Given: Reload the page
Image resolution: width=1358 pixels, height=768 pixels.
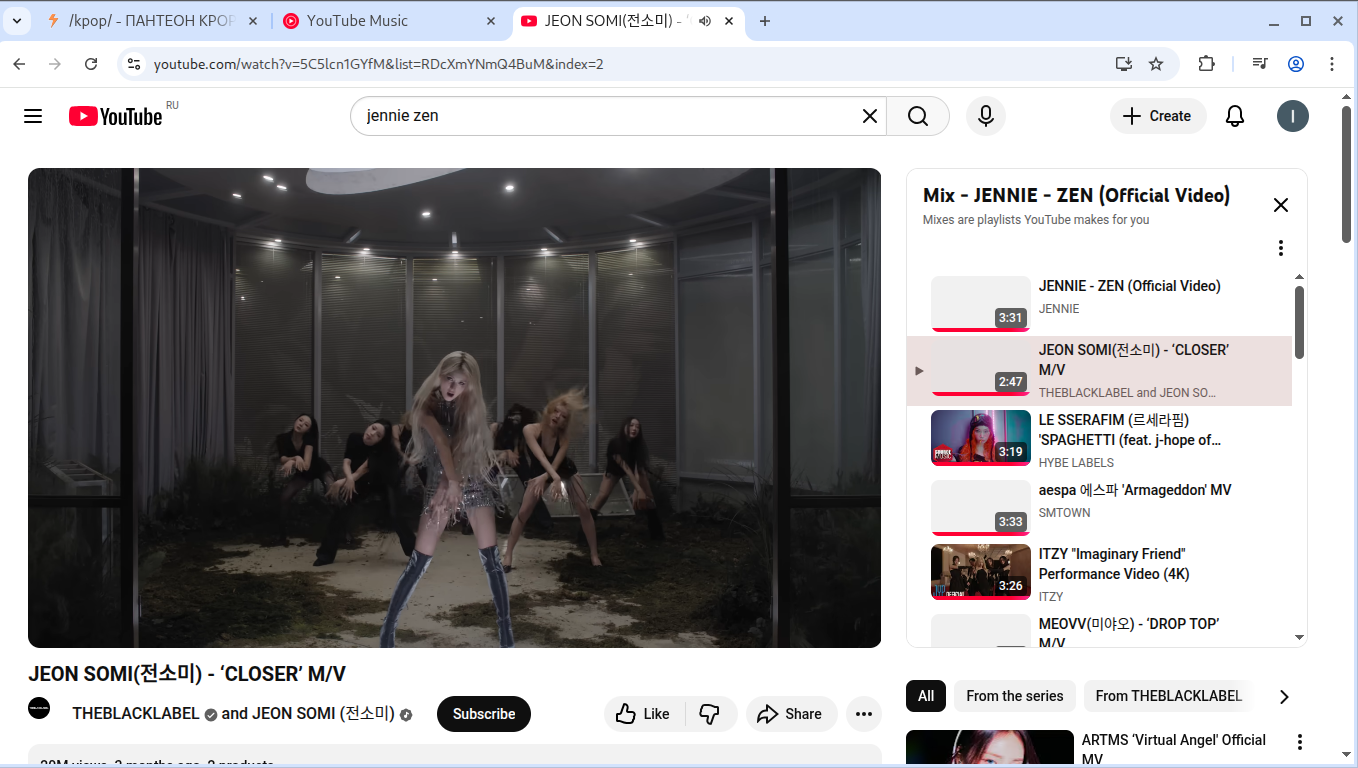Looking at the screenshot, I should (x=91, y=64).
